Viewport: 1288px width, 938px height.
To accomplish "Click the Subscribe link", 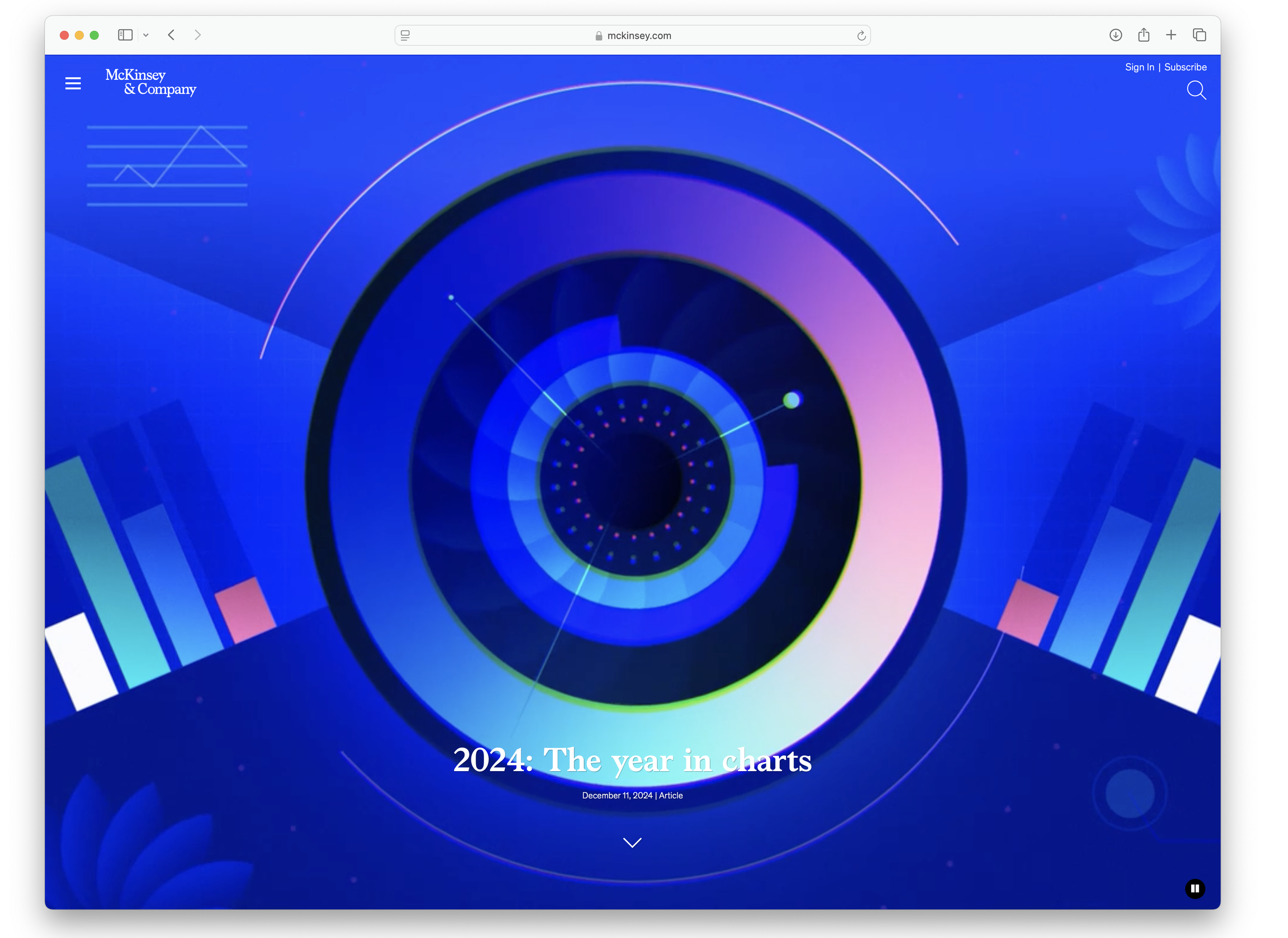I will tap(1186, 66).
